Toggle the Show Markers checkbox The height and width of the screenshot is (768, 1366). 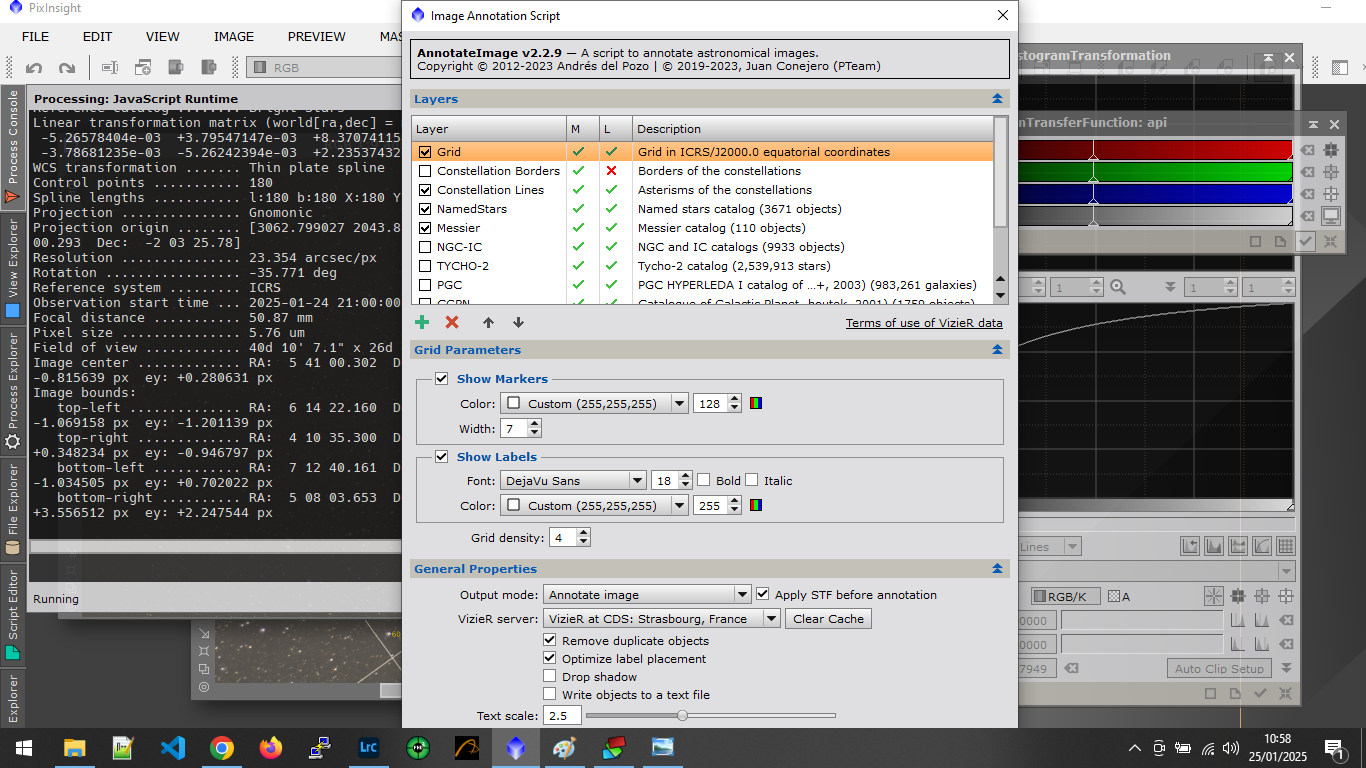pos(442,379)
